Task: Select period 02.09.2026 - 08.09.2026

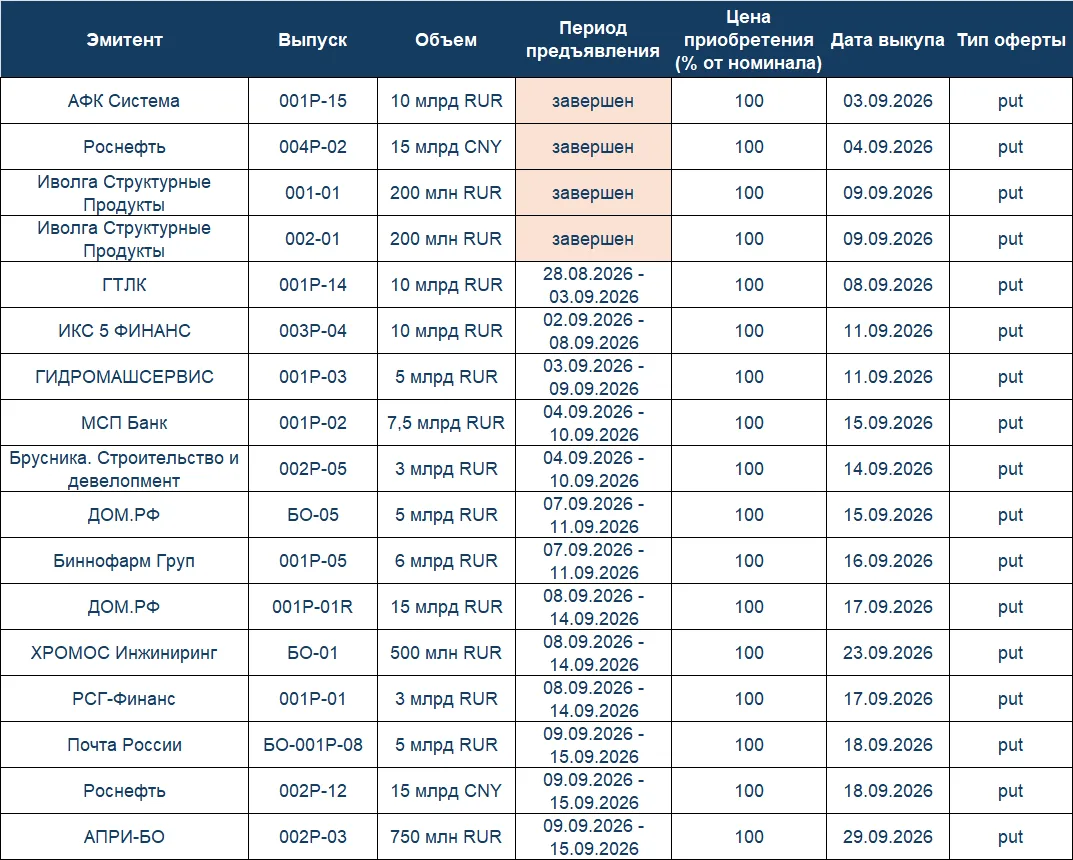Action: click(x=593, y=330)
